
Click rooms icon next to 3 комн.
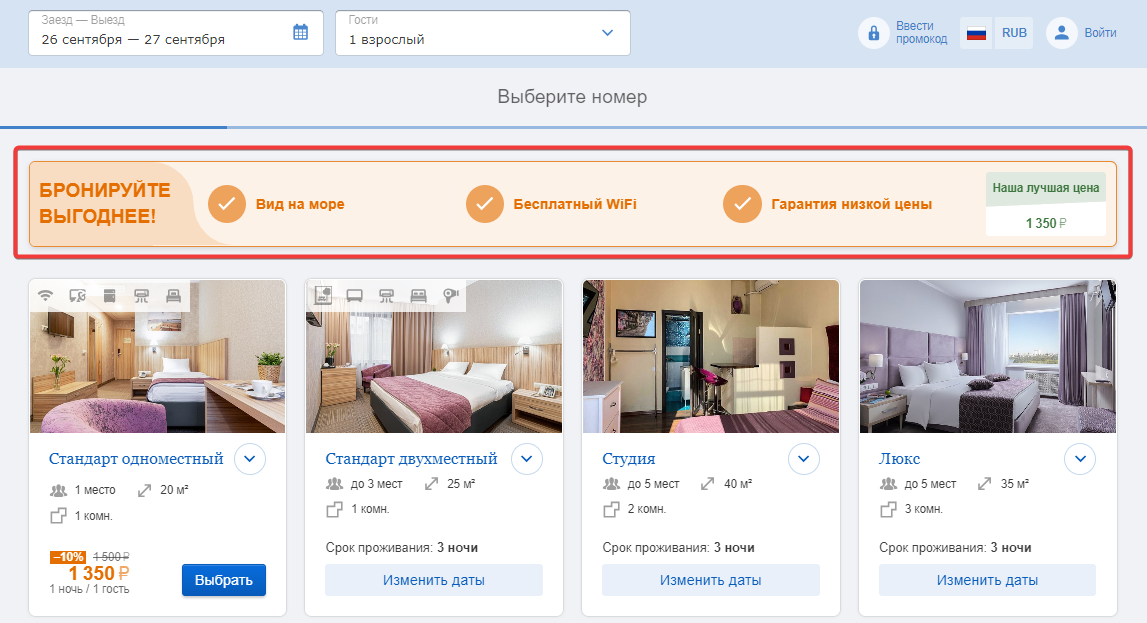tap(888, 509)
